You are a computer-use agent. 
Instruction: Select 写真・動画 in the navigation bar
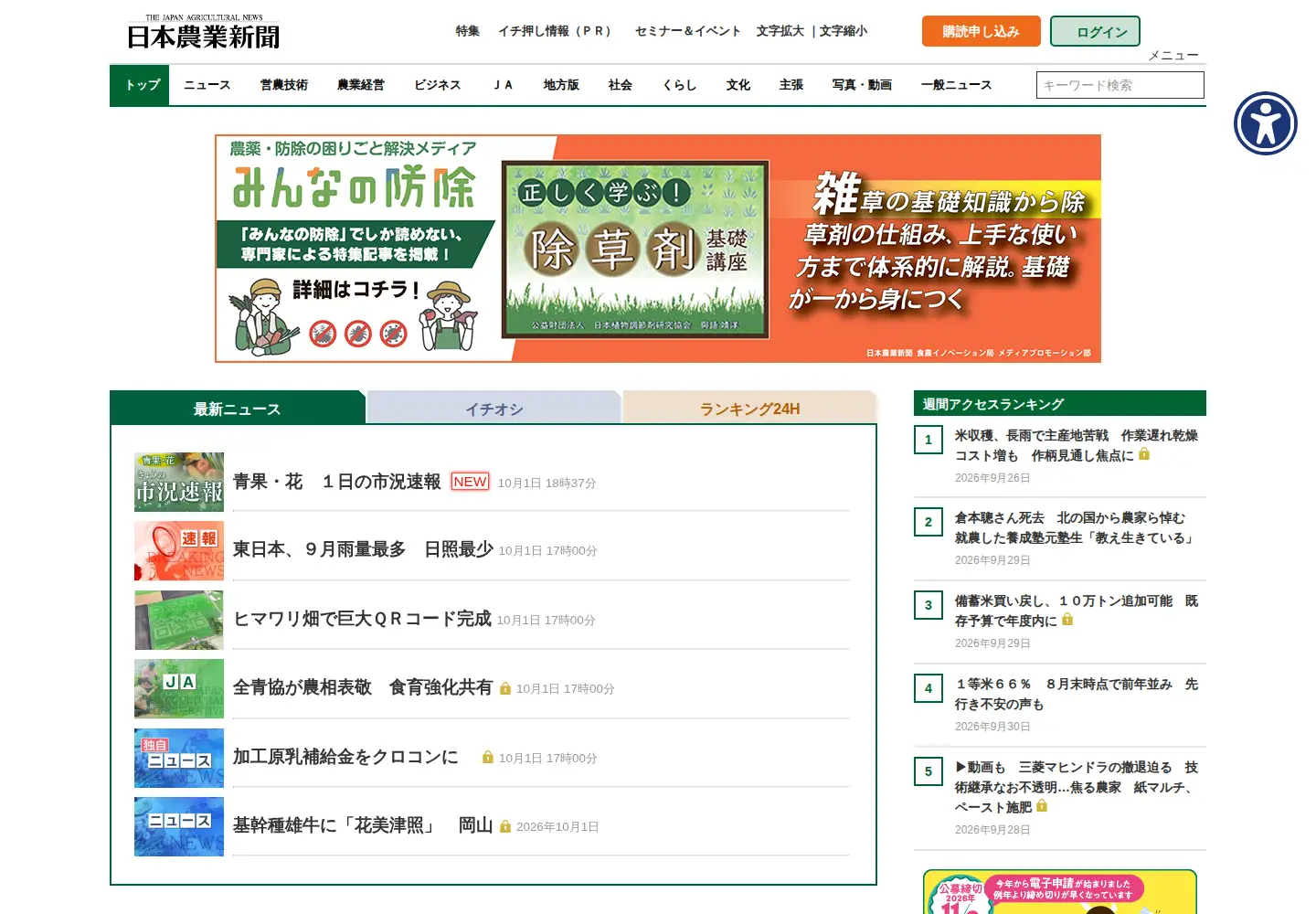click(x=862, y=85)
